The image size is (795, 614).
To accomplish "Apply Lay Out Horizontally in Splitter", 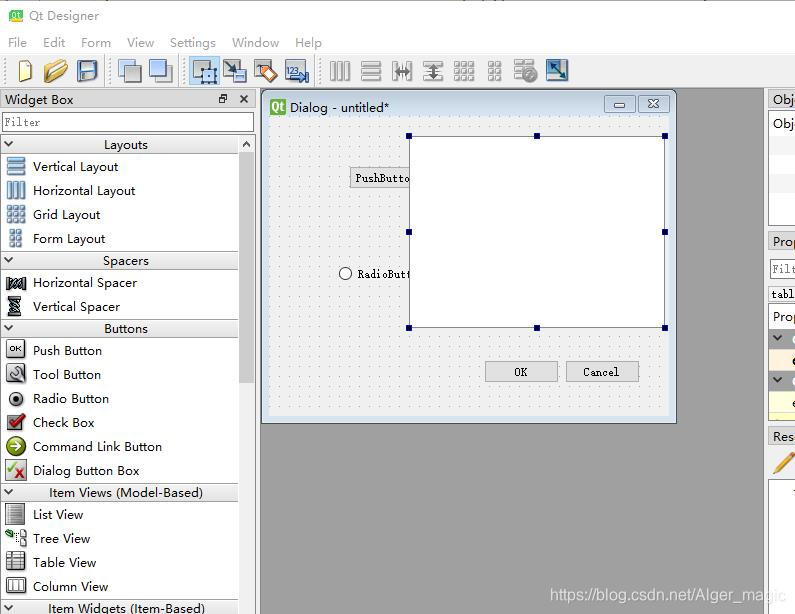I will (402, 70).
